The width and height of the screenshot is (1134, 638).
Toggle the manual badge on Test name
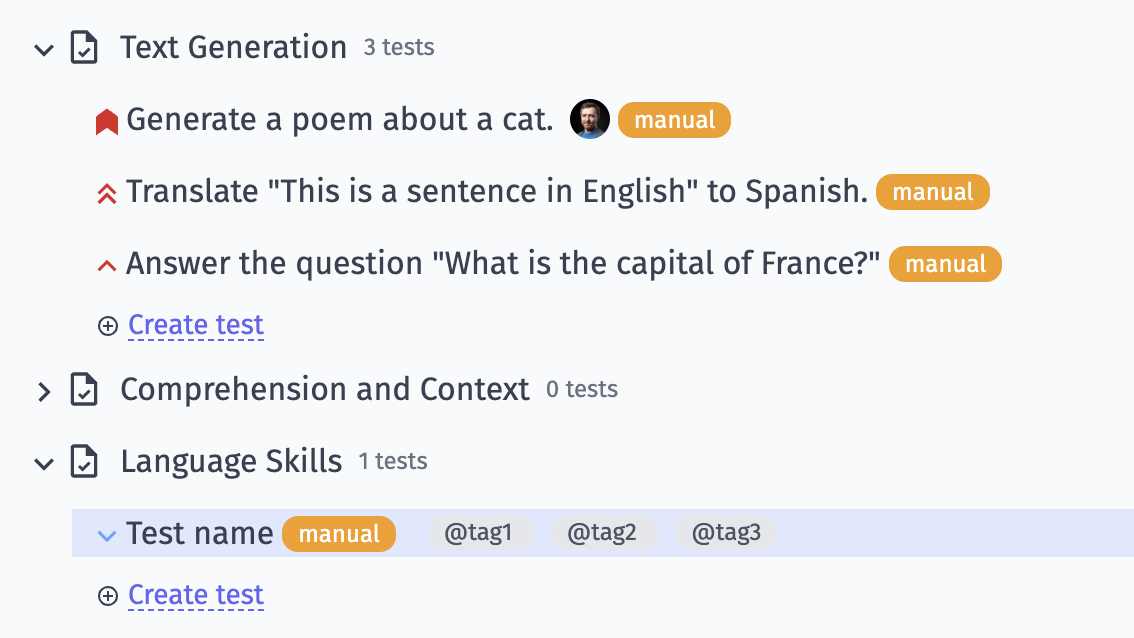tap(338, 533)
